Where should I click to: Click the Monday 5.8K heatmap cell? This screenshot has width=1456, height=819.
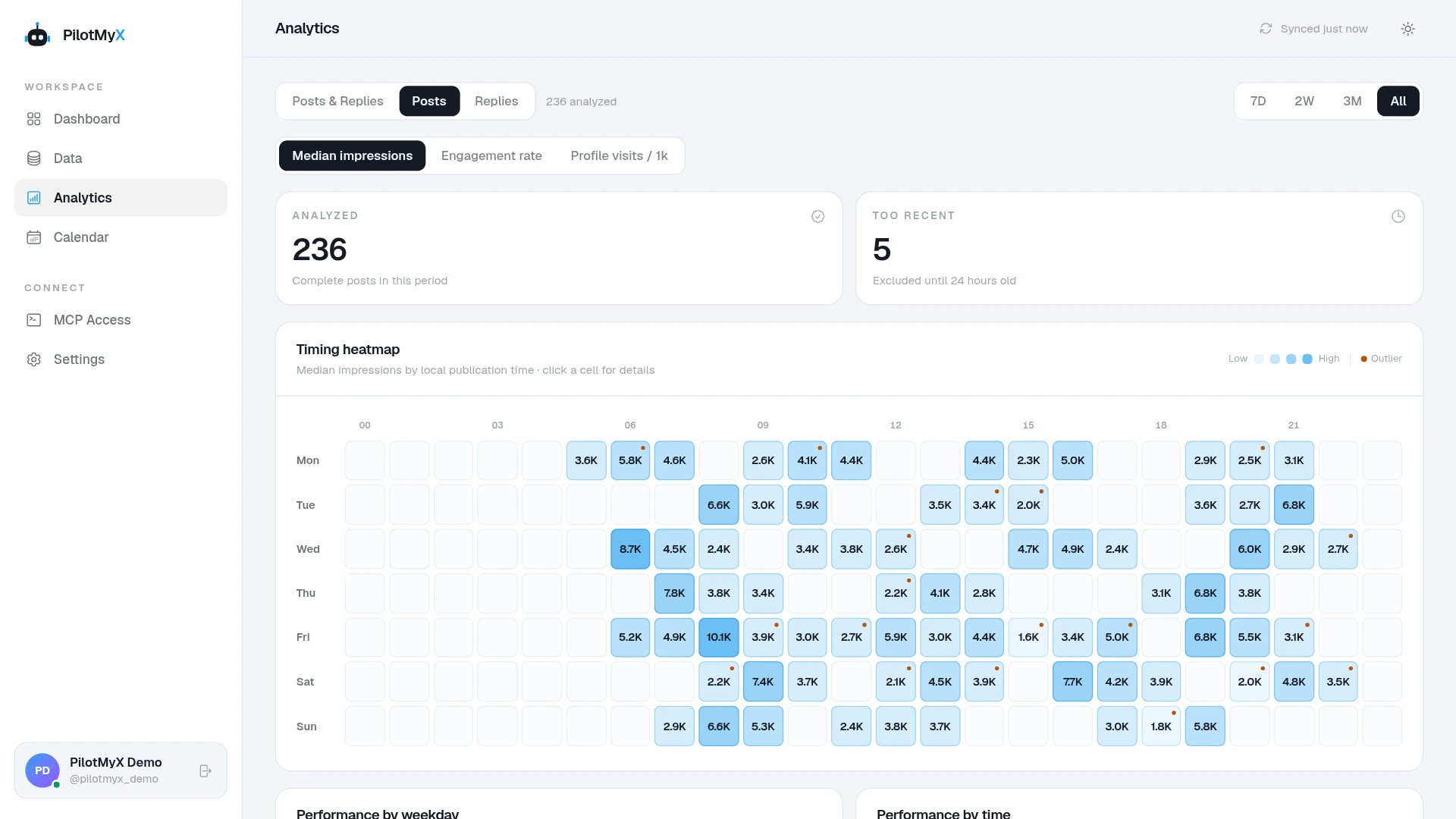click(630, 461)
